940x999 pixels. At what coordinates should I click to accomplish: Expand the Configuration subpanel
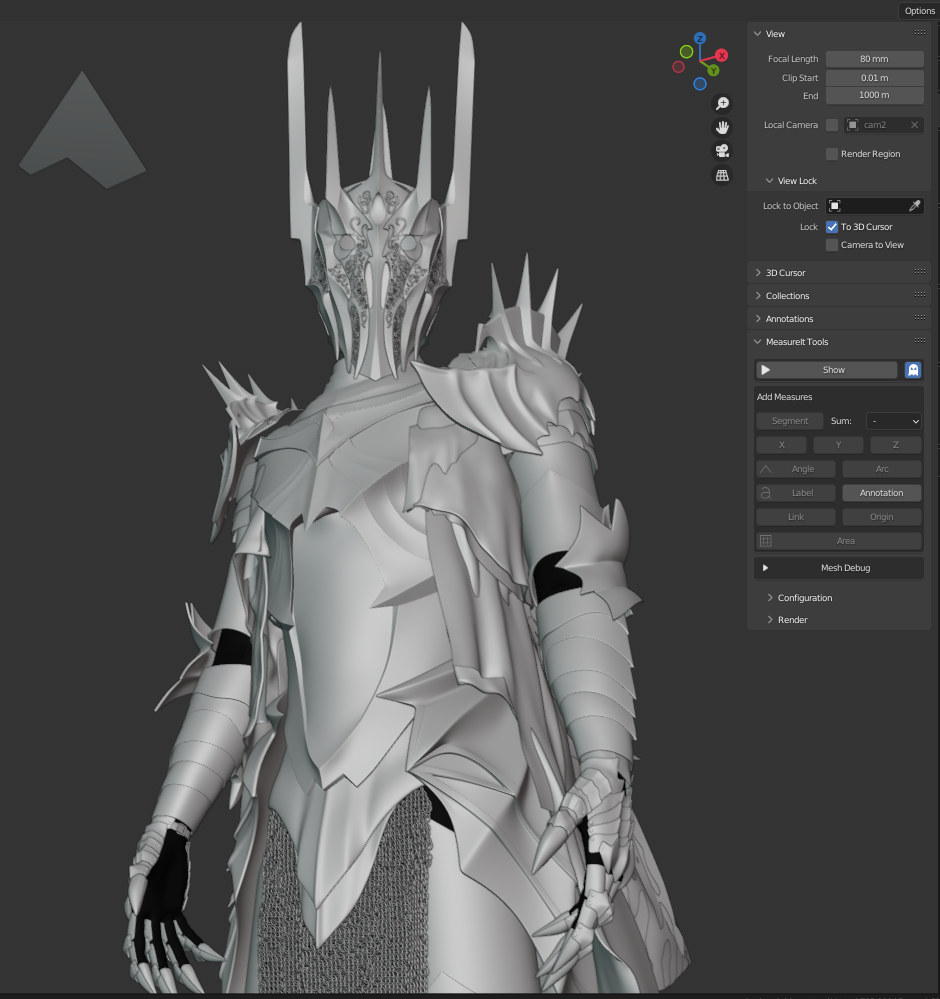click(770, 598)
